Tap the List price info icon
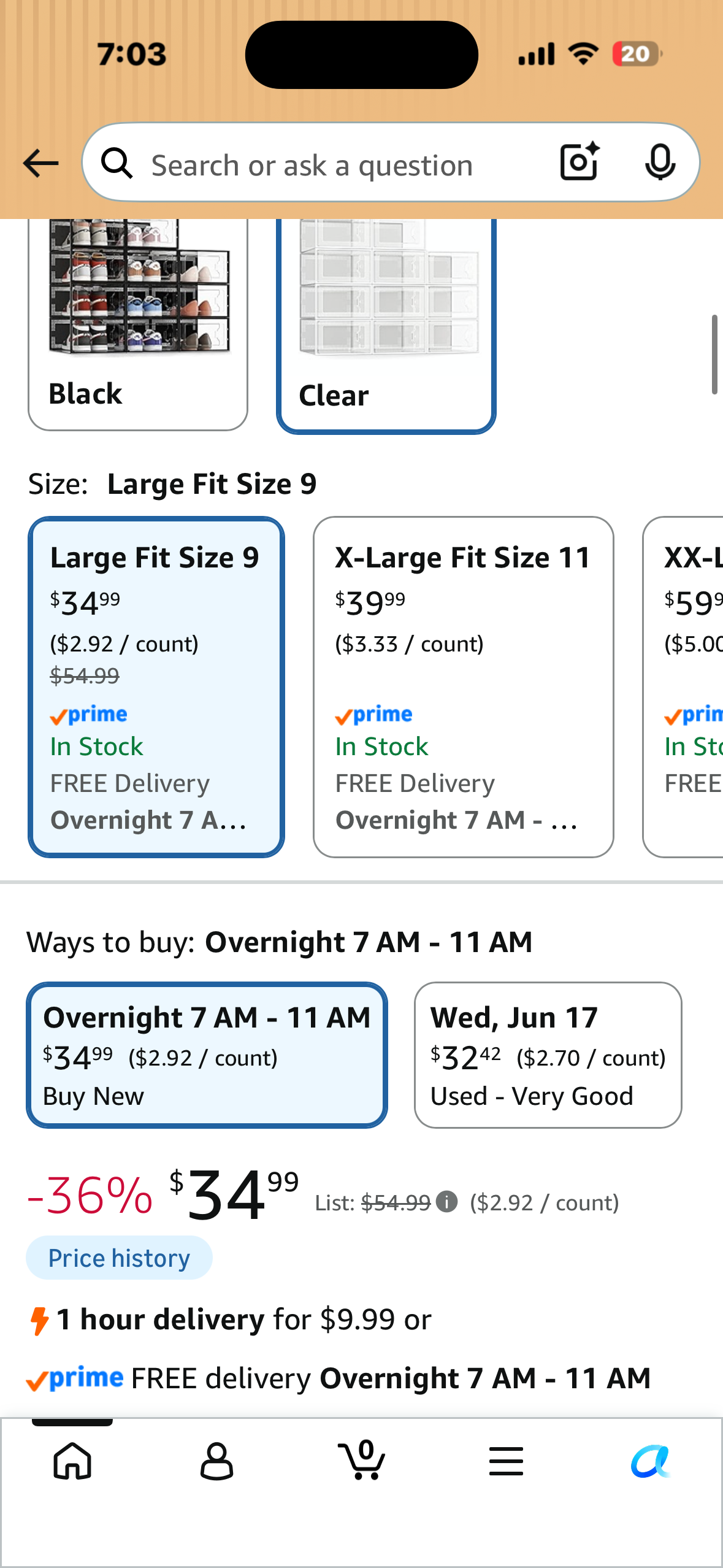The width and height of the screenshot is (723, 1568). point(447,1202)
